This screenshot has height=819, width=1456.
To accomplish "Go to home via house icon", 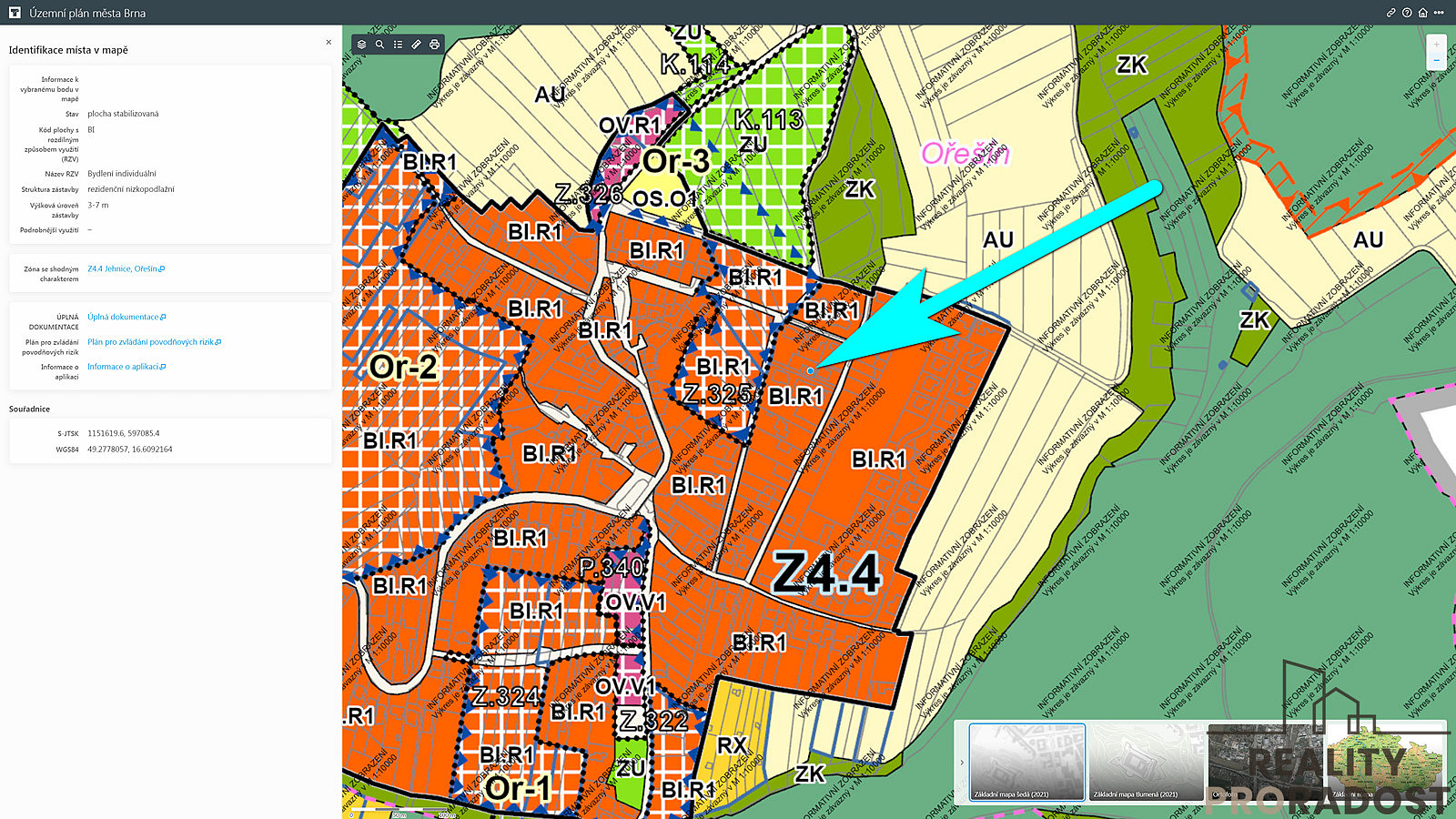I will tap(1422, 13).
